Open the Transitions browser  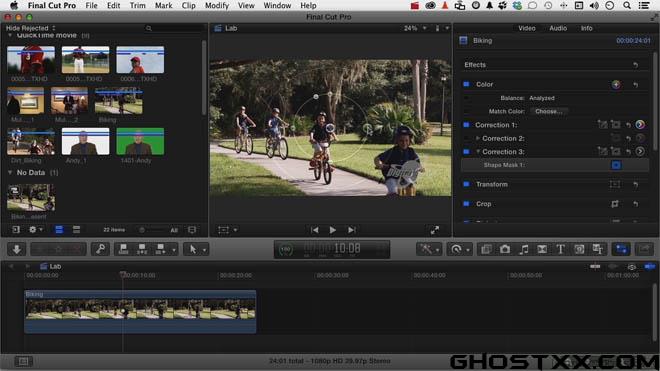pyautogui.click(x=542, y=249)
